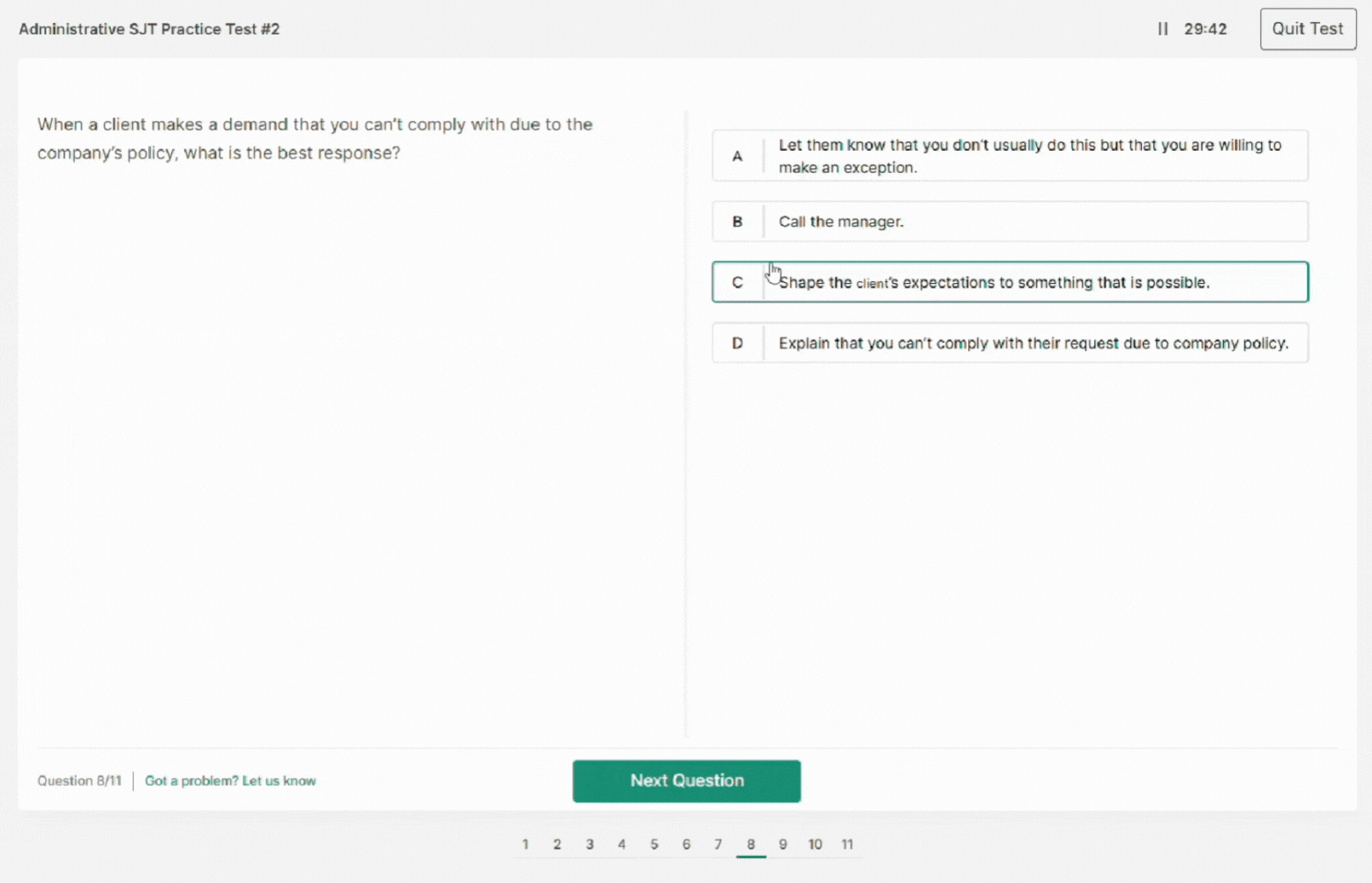1372x883 pixels.
Task: Select question 7 in the navigation
Action: [719, 844]
